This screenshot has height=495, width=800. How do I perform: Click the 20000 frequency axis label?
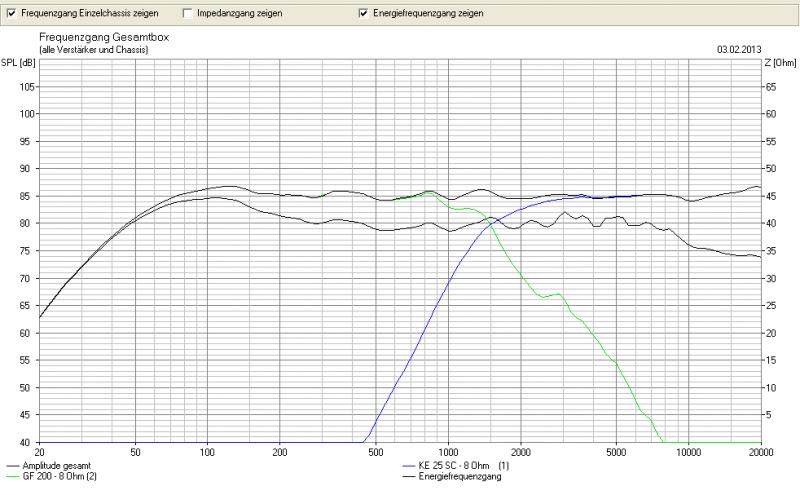point(761,452)
